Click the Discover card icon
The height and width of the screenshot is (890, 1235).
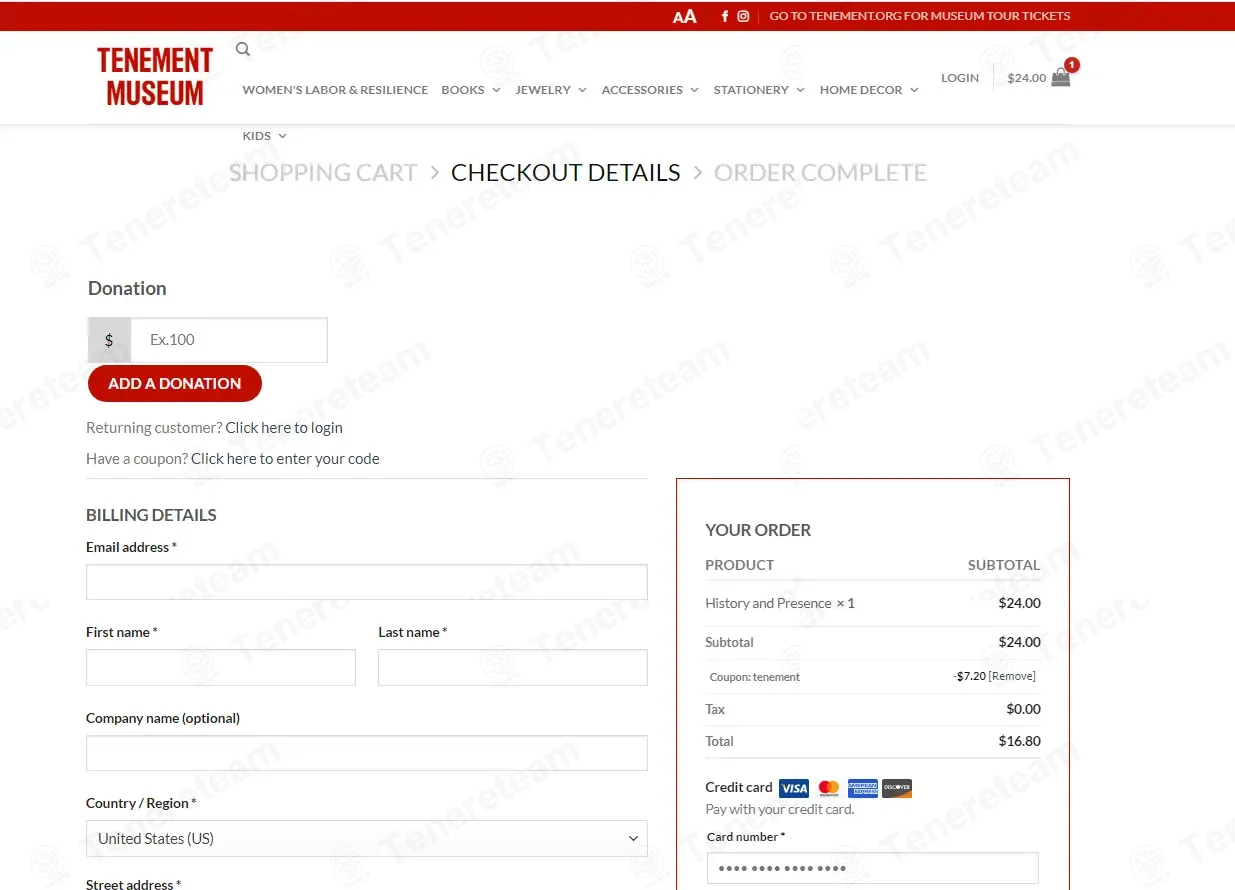coord(897,788)
